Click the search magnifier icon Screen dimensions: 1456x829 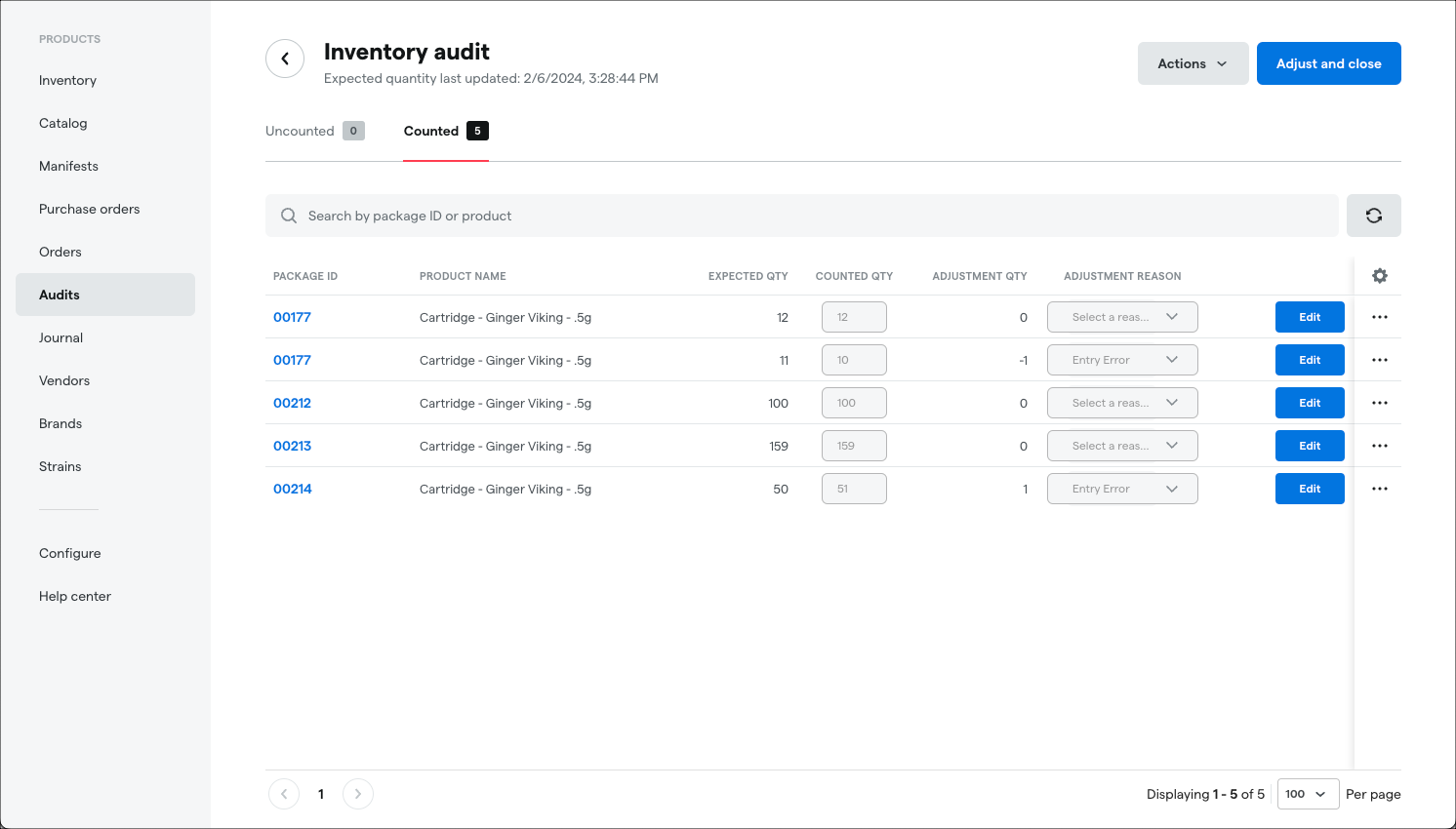[289, 216]
